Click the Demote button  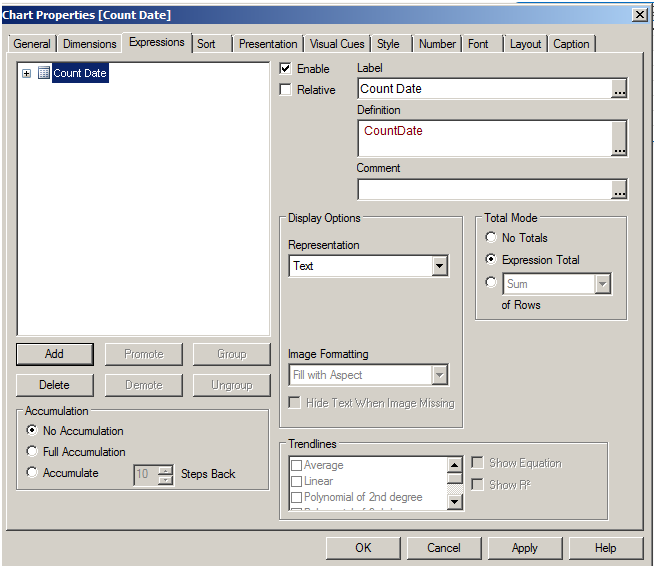tap(144, 385)
